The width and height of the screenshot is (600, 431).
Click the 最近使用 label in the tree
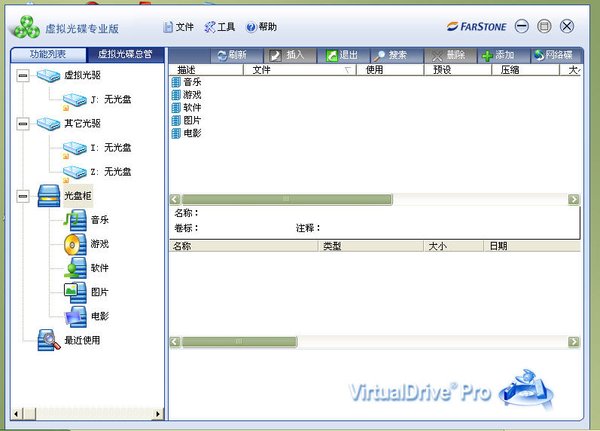pyautogui.click(x=82, y=340)
